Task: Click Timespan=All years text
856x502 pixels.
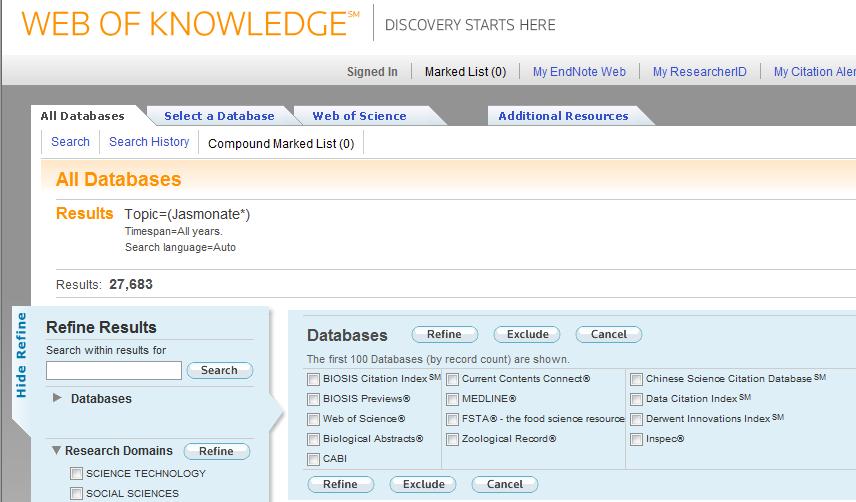Action: tap(174, 231)
